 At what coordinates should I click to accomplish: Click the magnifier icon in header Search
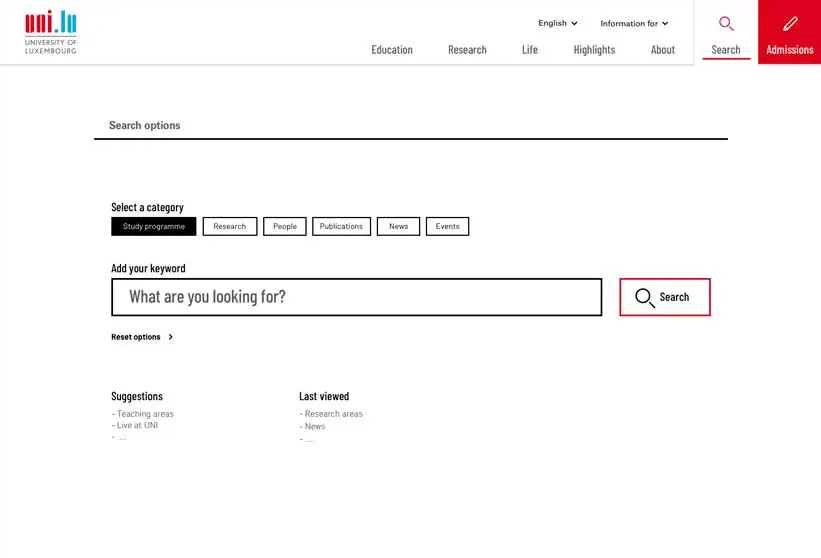pyautogui.click(x=726, y=24)
